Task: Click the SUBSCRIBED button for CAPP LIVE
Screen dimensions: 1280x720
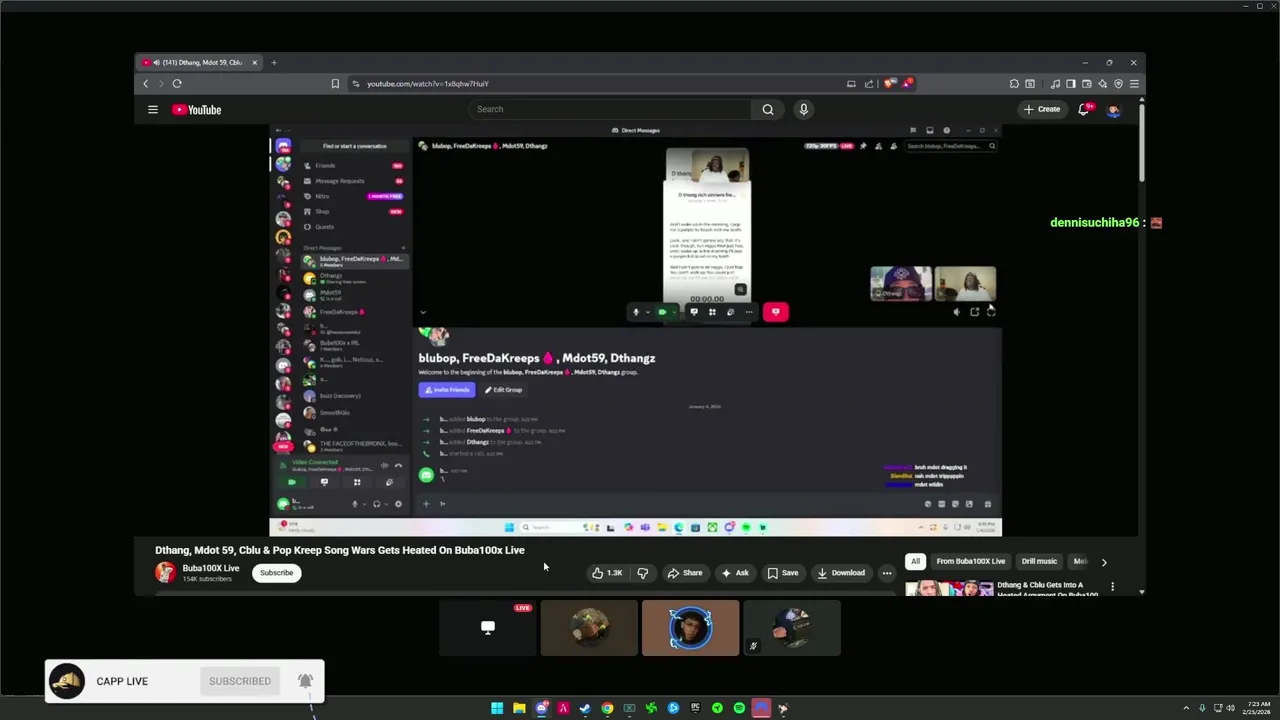Action: click(240, 682)
